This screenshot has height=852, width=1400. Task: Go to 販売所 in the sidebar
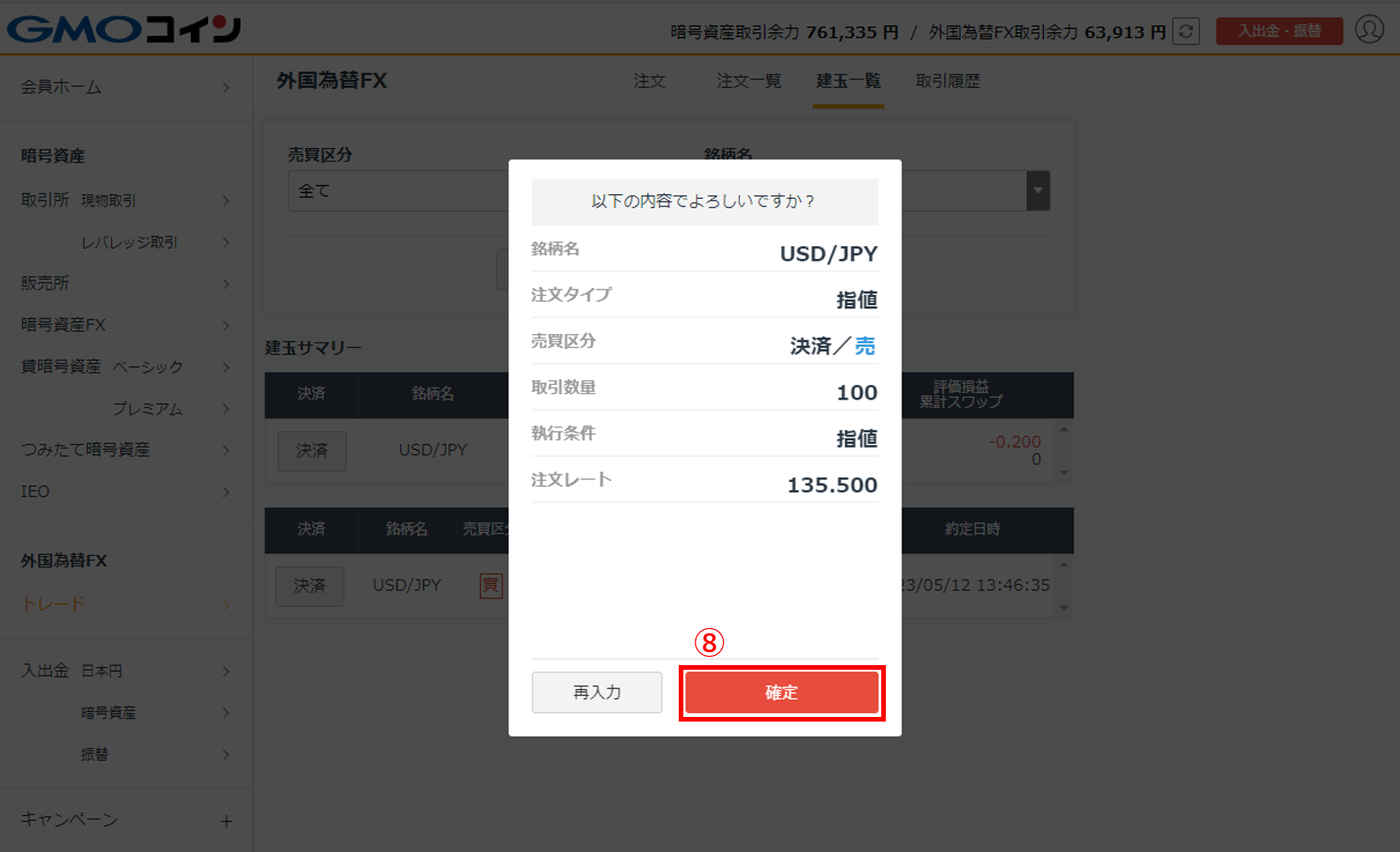(x=126, y=283)
